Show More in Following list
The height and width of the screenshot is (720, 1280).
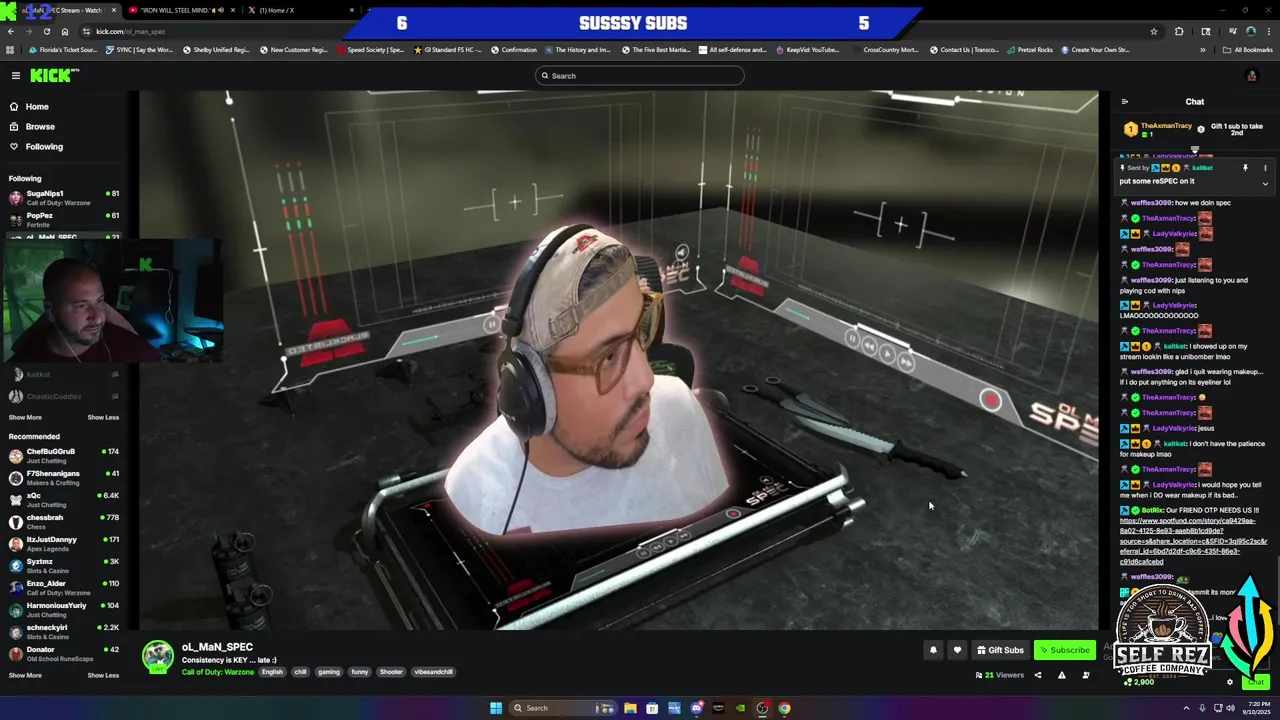(25, 417)
